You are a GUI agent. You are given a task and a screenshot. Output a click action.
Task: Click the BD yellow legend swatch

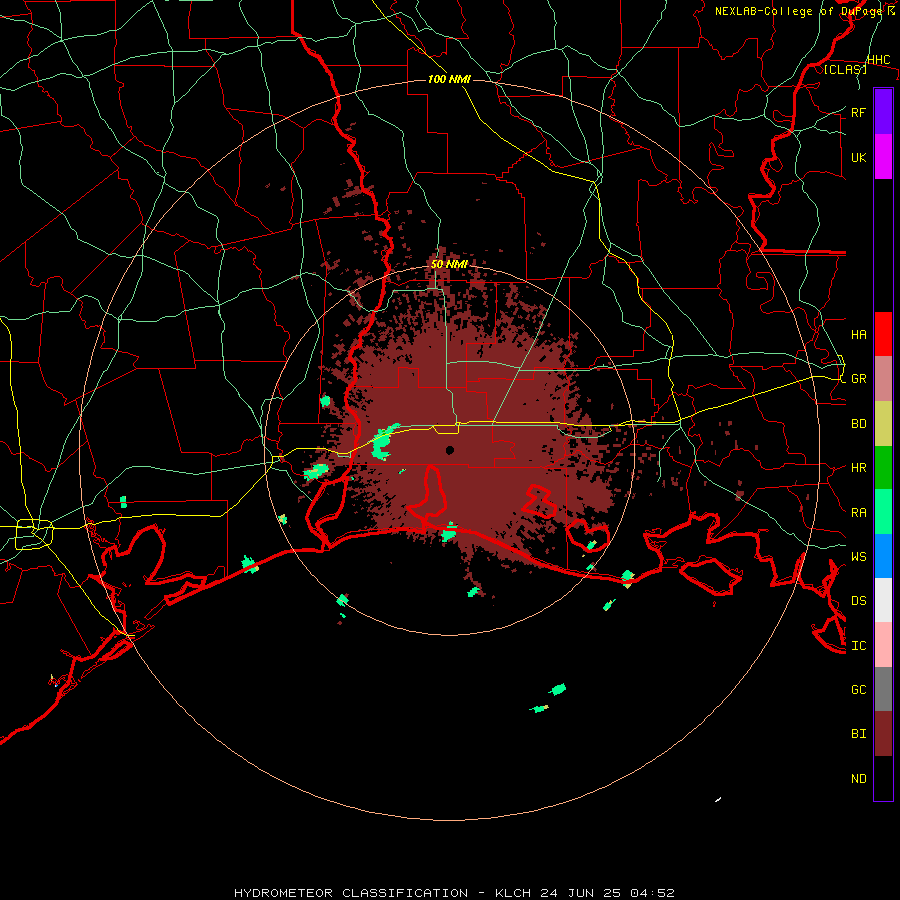tap(883, 424)
